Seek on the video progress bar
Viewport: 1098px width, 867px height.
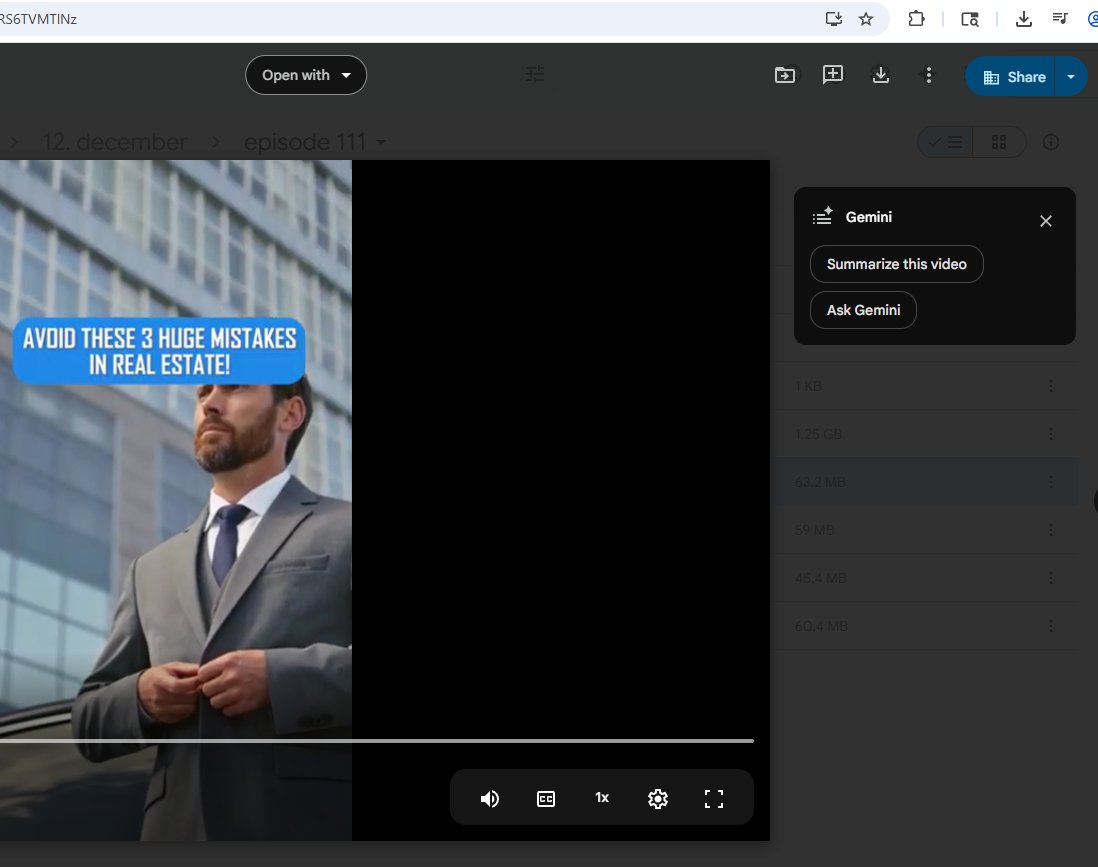(x=377, y=740)
